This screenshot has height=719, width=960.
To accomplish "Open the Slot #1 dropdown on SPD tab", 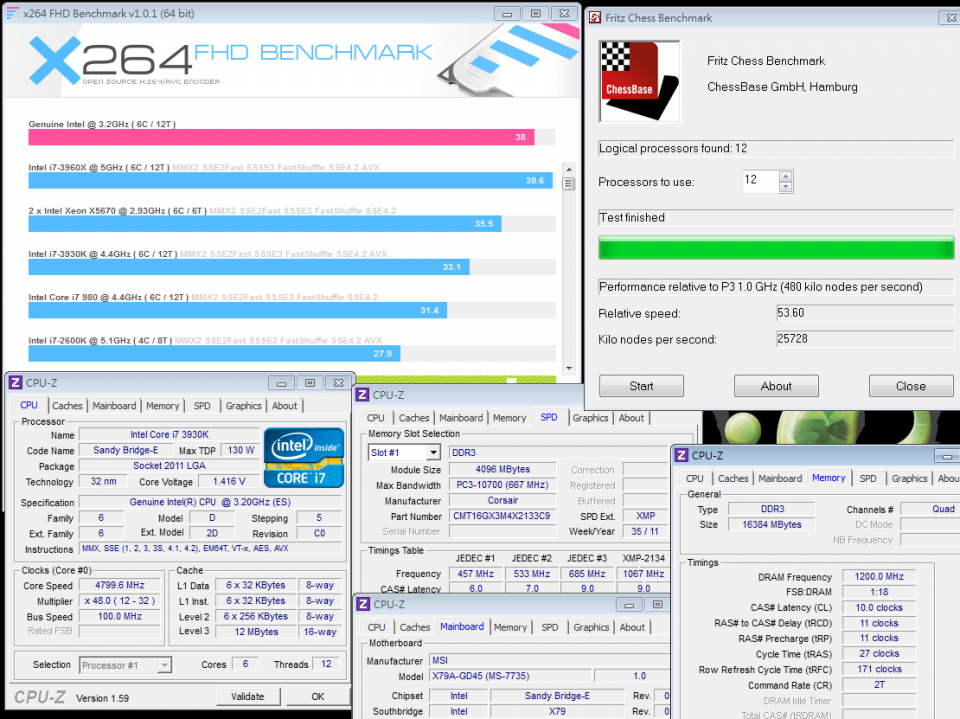I will [x=404, y=451].
